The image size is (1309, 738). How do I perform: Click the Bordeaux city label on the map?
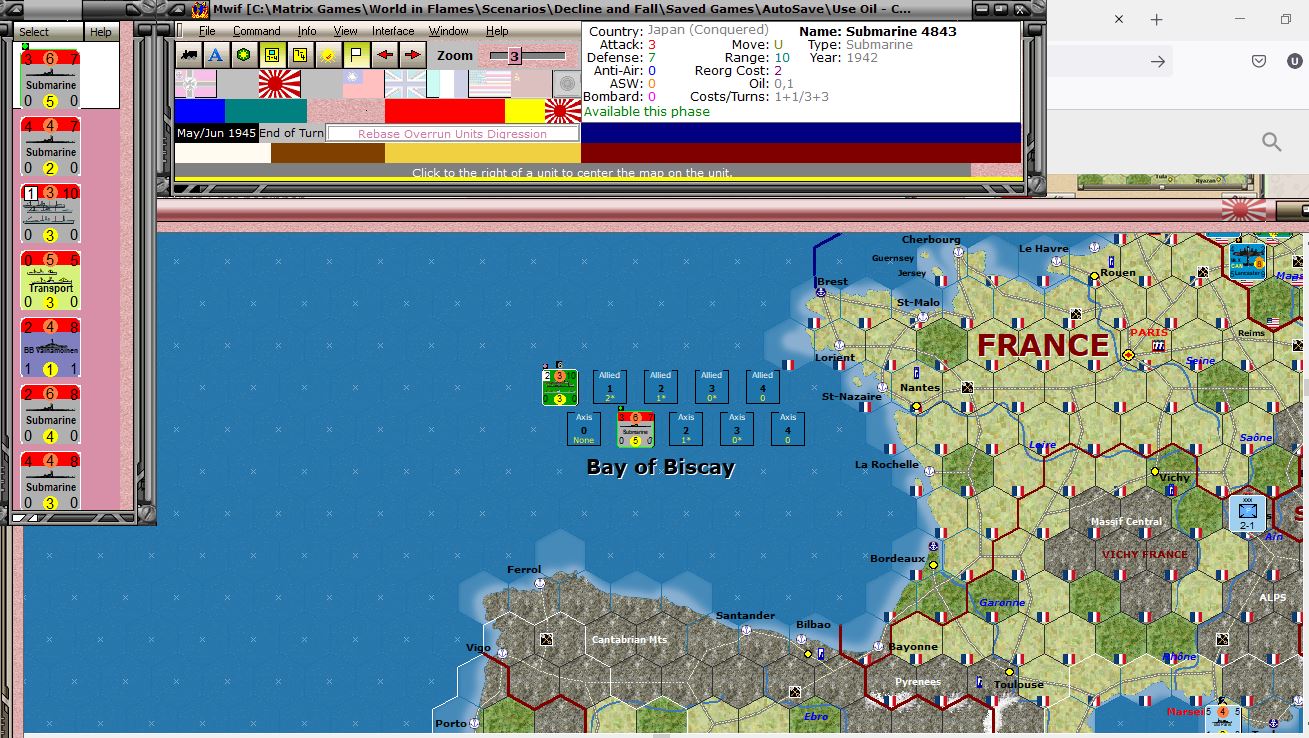(897, 559)
